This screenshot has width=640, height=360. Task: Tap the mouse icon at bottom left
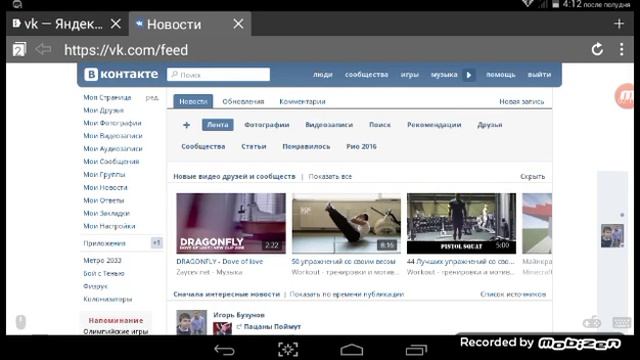coord(21,322)
